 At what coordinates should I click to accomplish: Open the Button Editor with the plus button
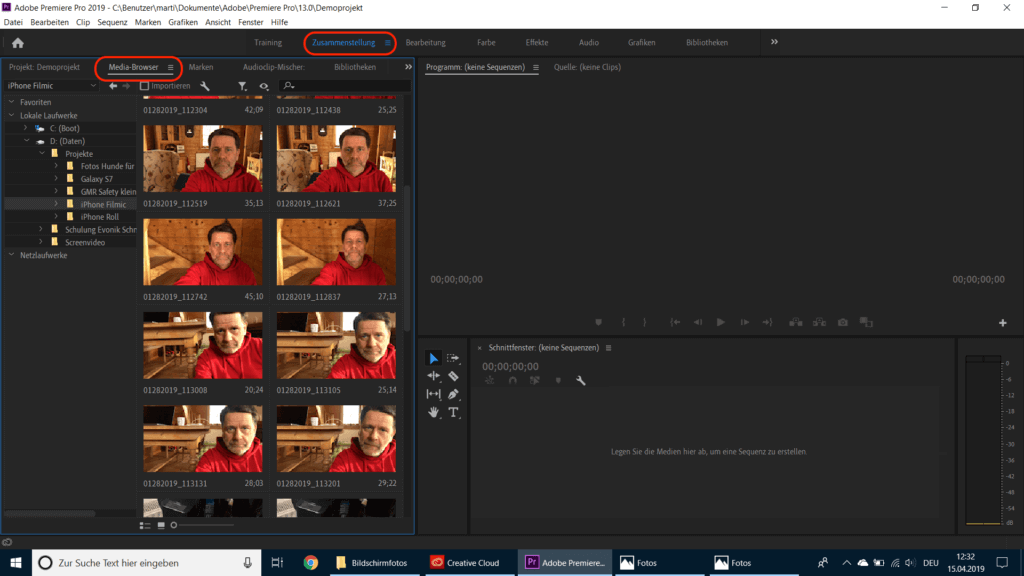point(1003,322)
